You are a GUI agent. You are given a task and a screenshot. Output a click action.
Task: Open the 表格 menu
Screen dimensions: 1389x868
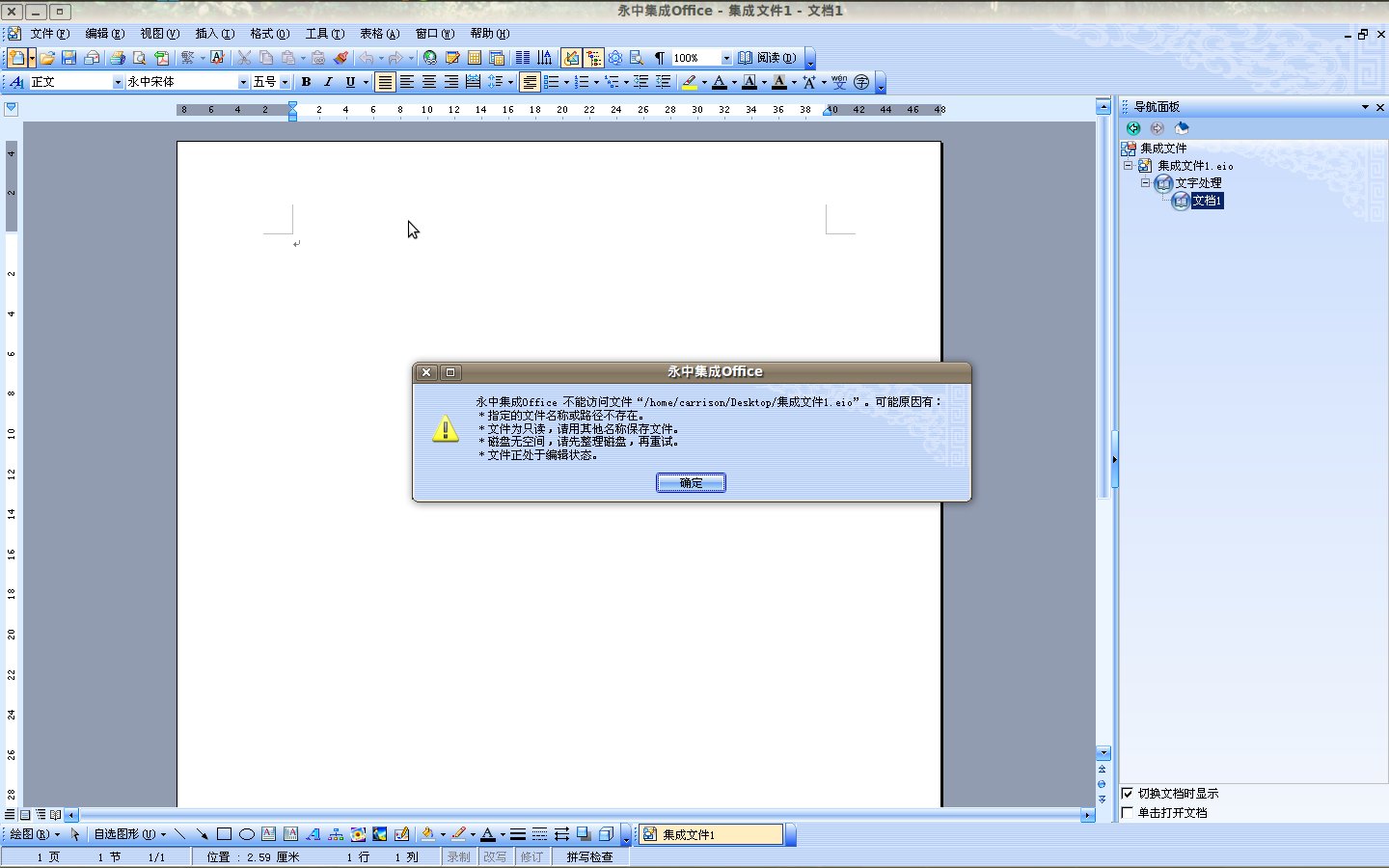(x=379, y=34)
